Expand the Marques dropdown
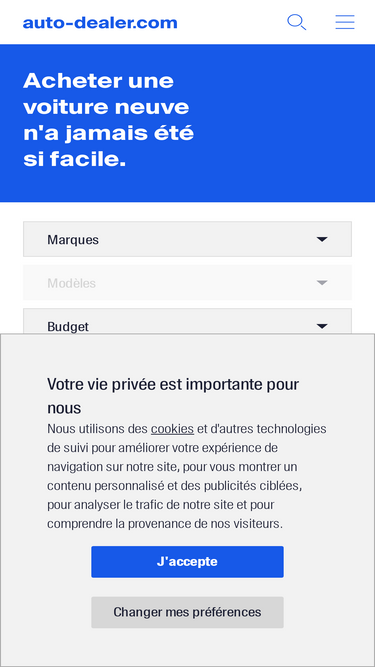Image resolution: width=375 pixels, height=667 pixels. pyautogui.click(x=188, y=239)
